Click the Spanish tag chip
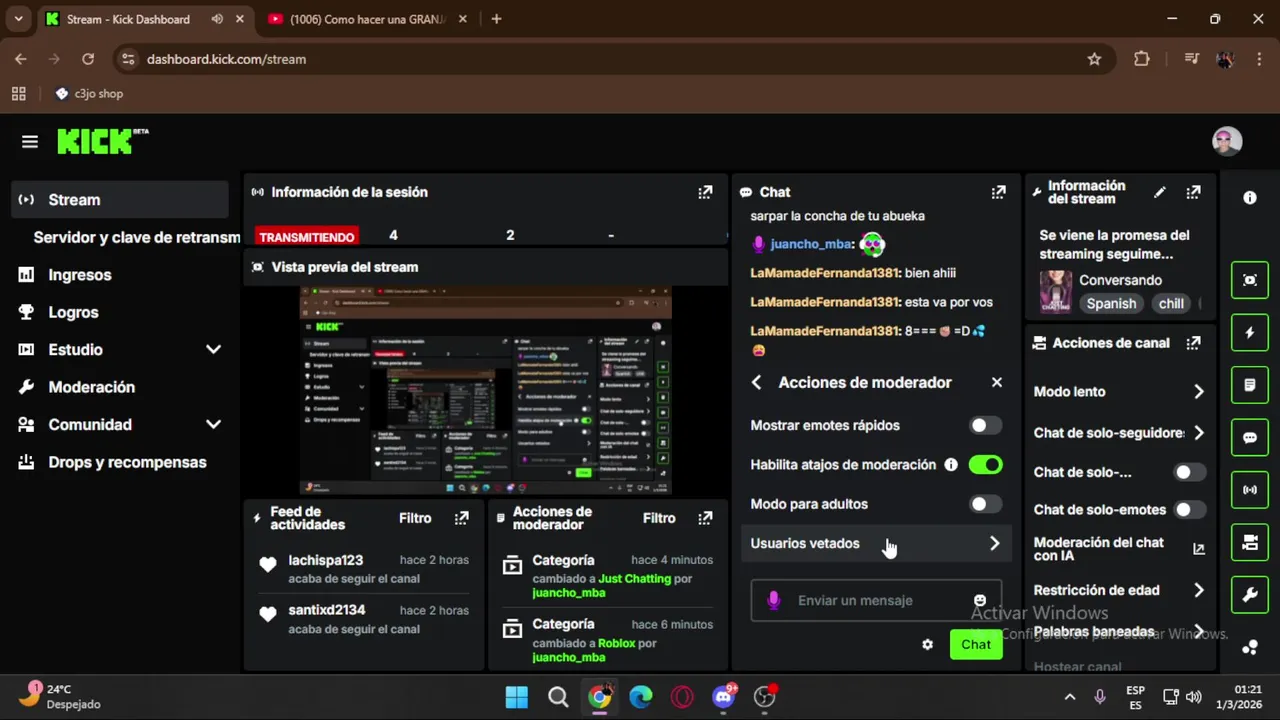This screenshot has height=720, width=1280. [x=1112, y=304]
